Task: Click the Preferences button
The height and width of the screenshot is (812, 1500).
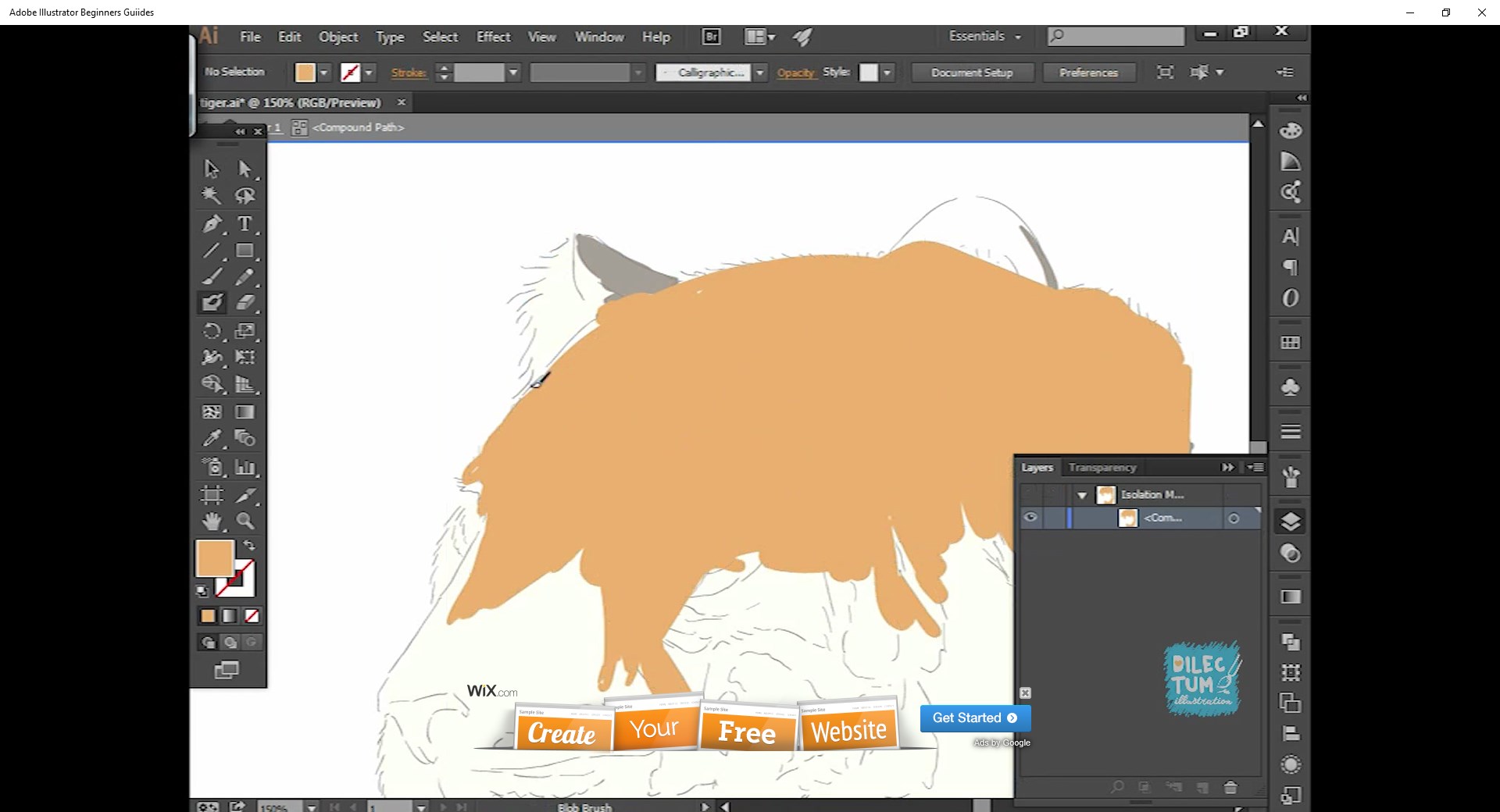Action: [1088, 73]
